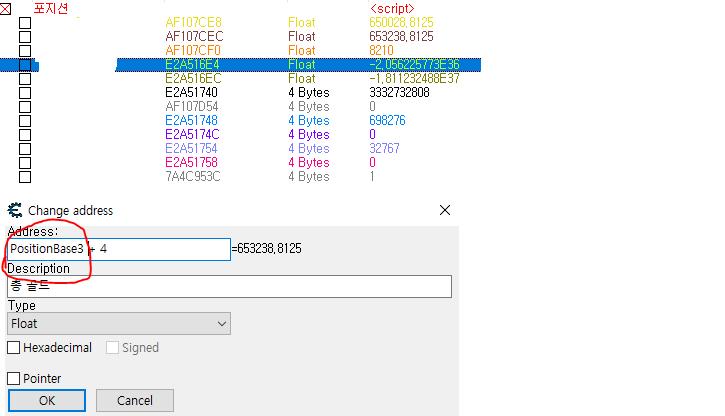Select the address entry AF107CEC
Viewport: 725px width, 416px height.
[x=194, y=37]
